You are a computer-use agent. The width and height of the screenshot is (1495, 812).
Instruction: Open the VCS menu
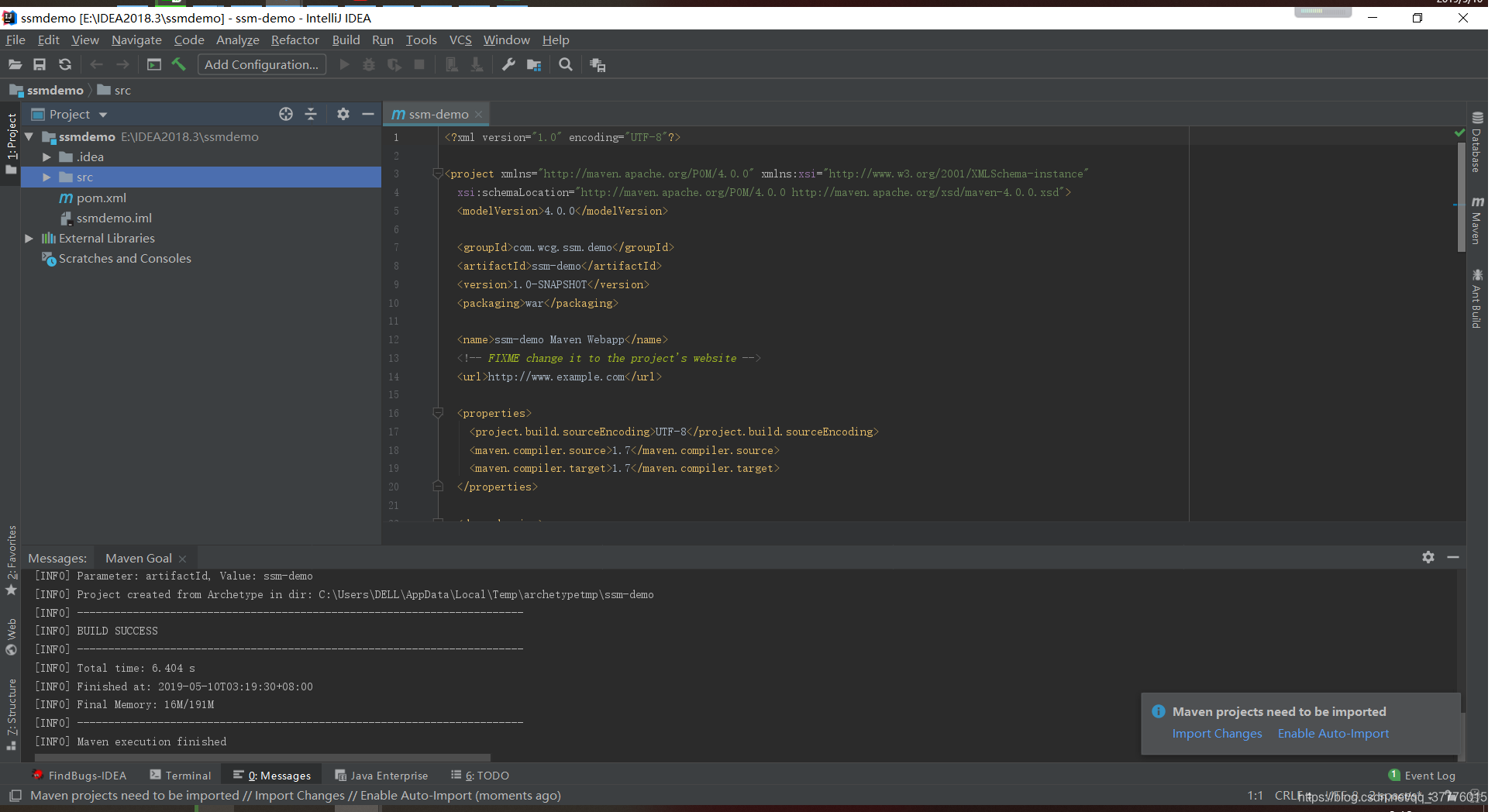[x=460, y=40]
